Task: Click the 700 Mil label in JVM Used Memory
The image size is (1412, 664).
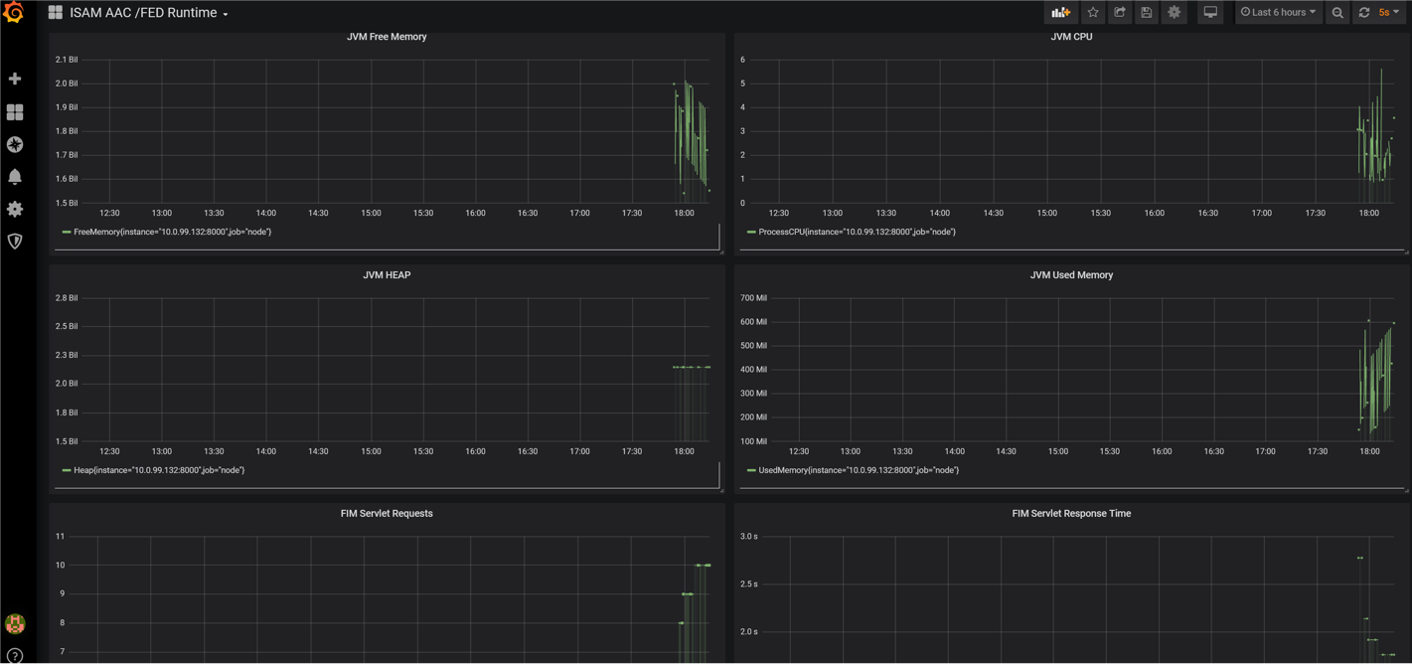Action: [x=753, y=298]
